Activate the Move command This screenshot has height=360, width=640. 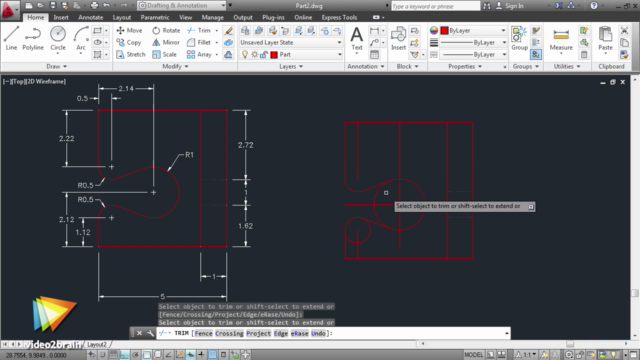(129, 31)
